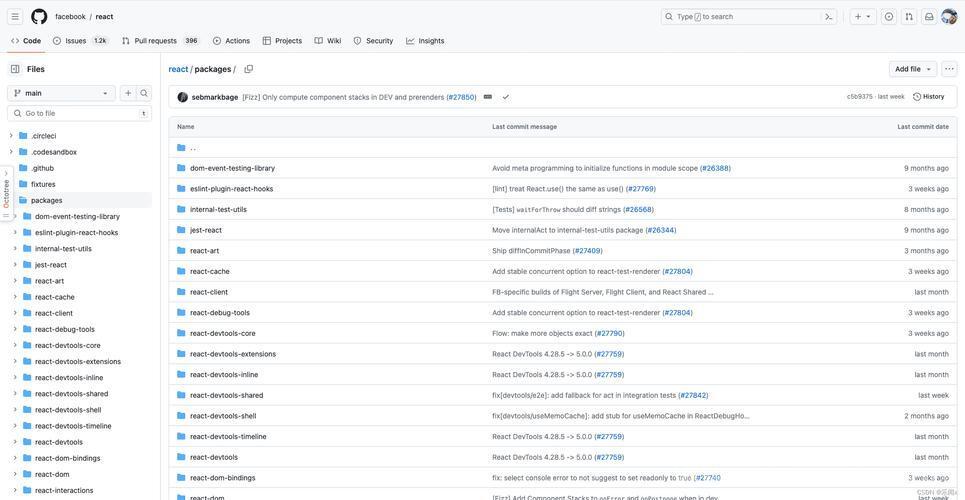
Task: Open the more options ellipsis button
Action: pyautogui.click(x=950, y=69)
